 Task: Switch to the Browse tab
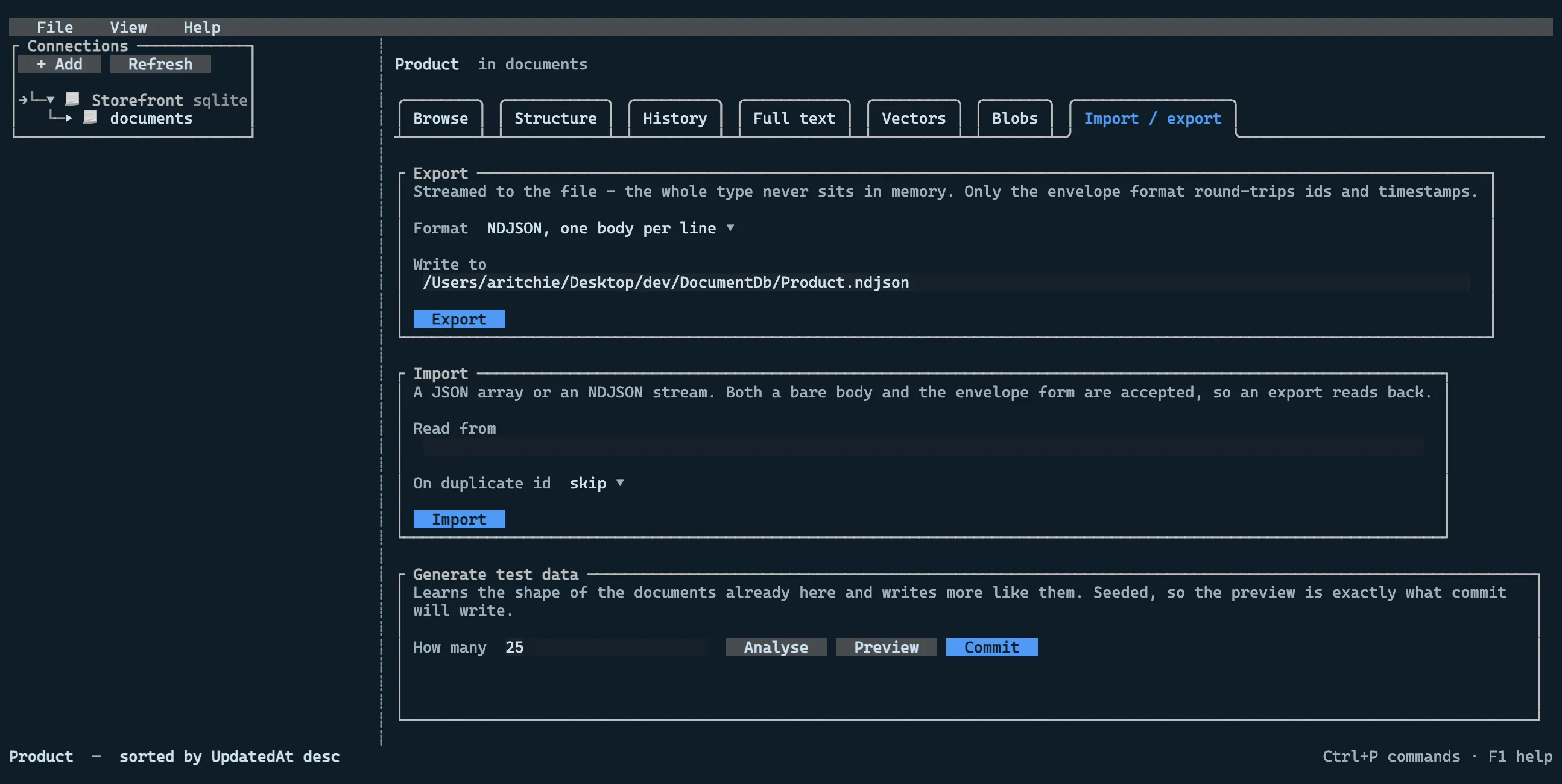click(440, 118)
